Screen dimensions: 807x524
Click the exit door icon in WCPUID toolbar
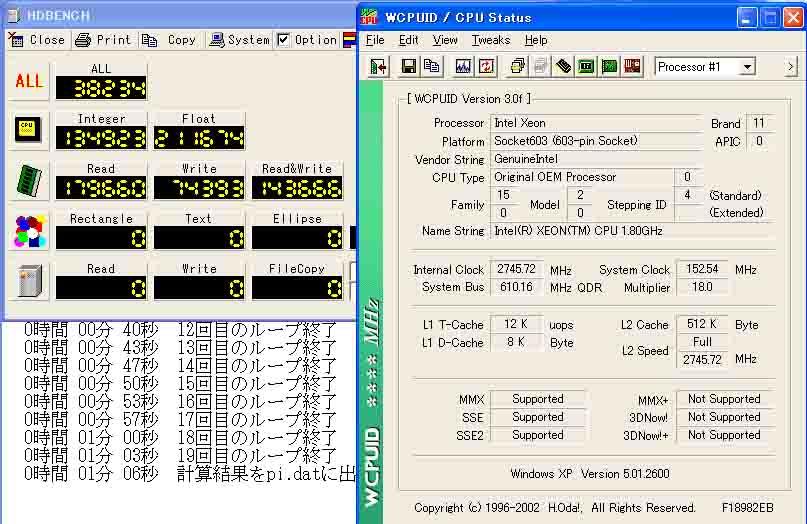click(x=378, y=67)
